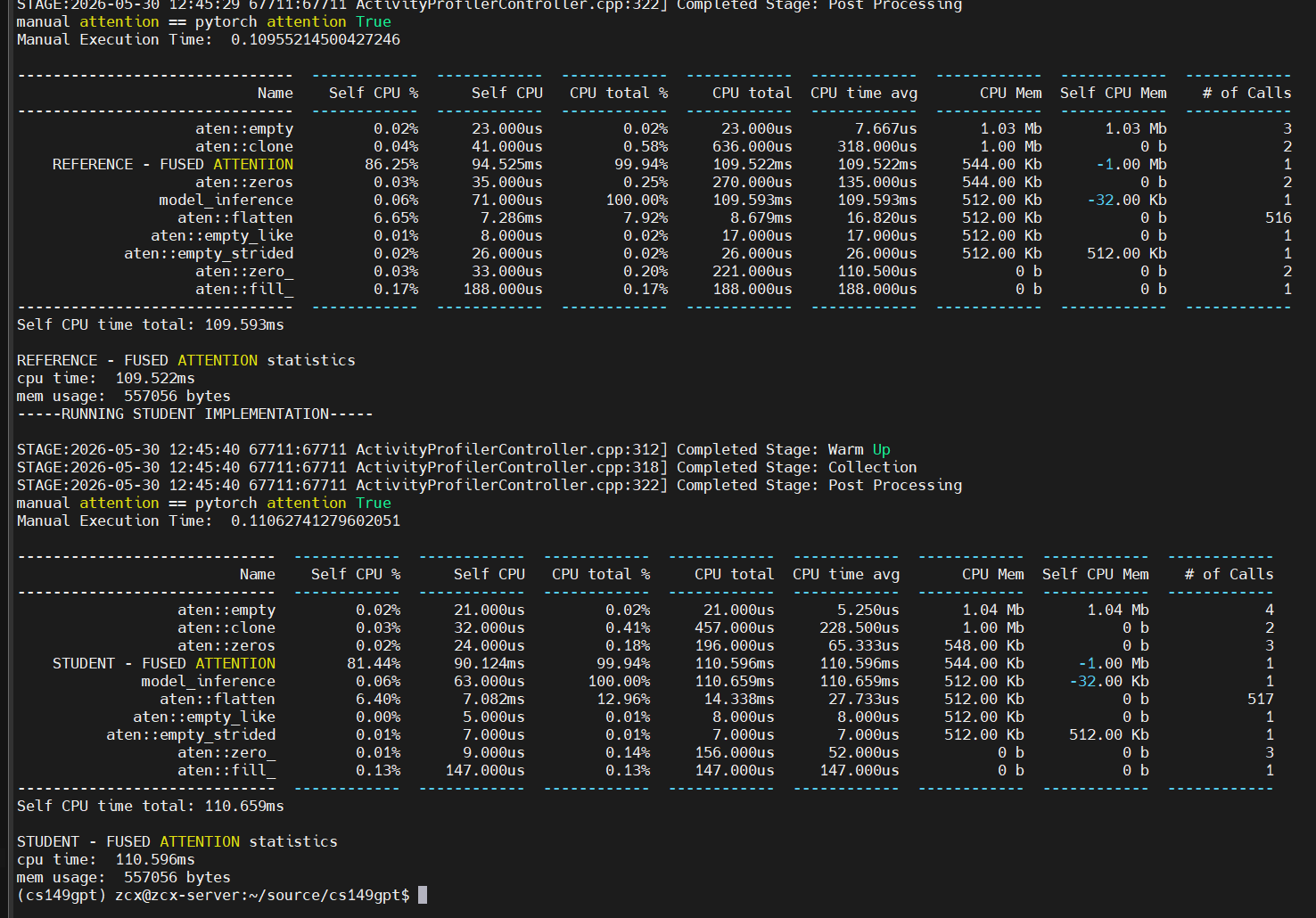Viewport: 1316px width, 918px height.
Task: Click the 'mem usage: 557056 bytes' reference statistic
Action: 124,396
